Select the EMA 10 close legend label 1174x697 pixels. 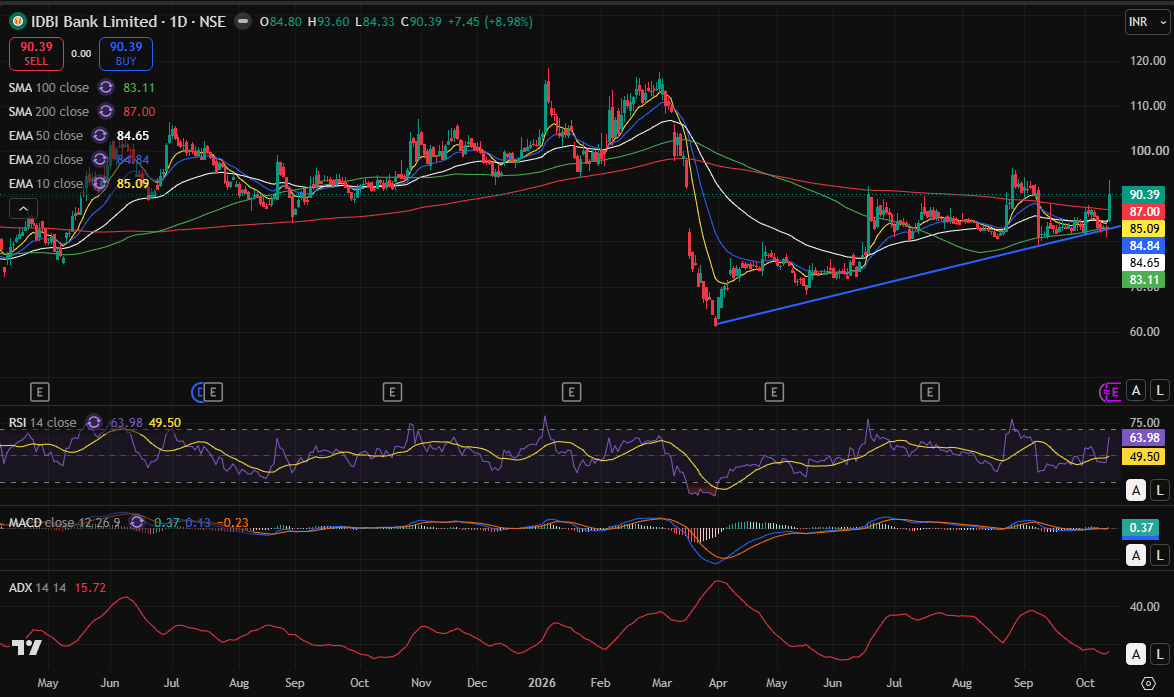(x=46, y=183)
